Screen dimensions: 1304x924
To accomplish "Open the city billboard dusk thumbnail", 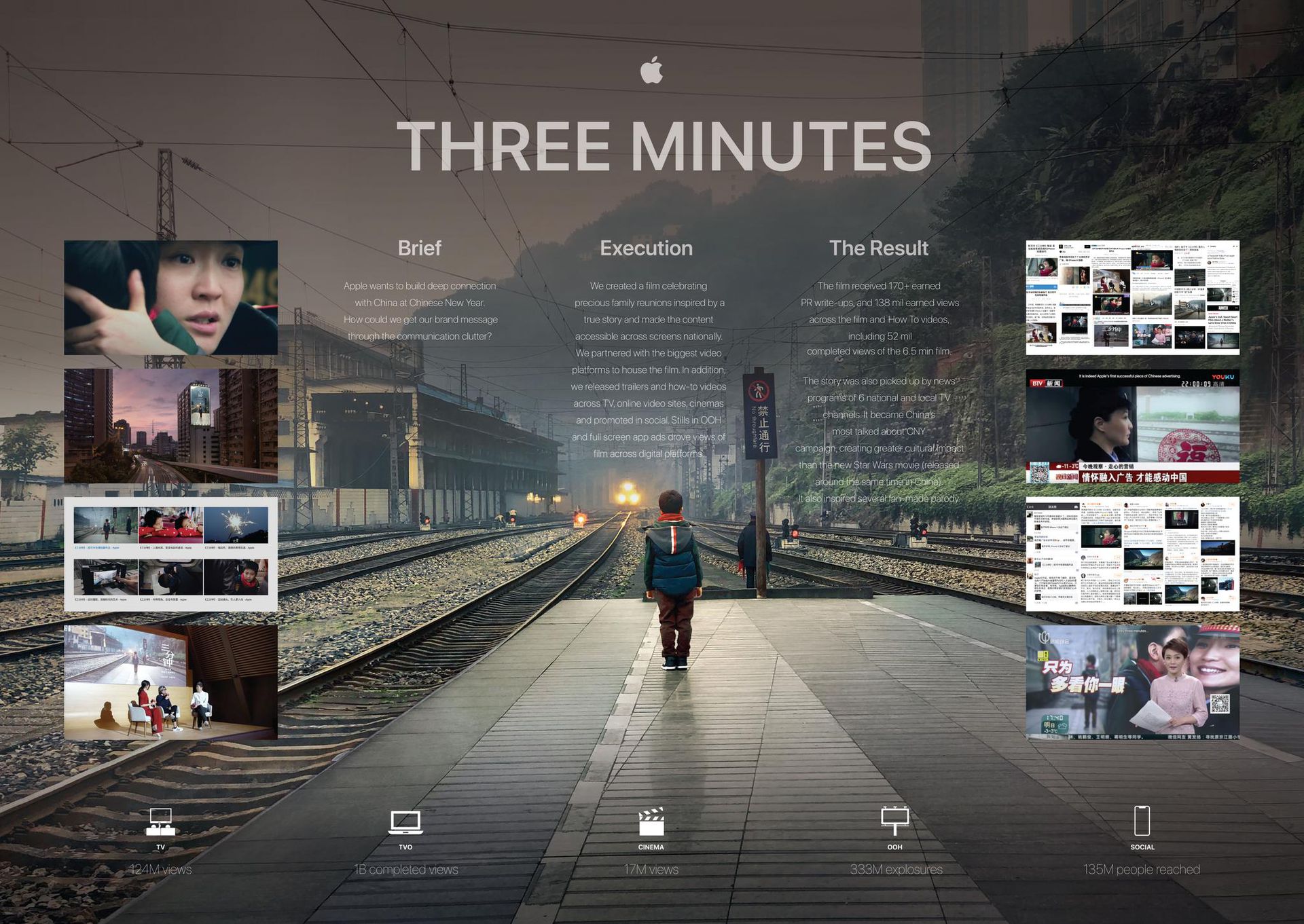I will pos(170,426).
